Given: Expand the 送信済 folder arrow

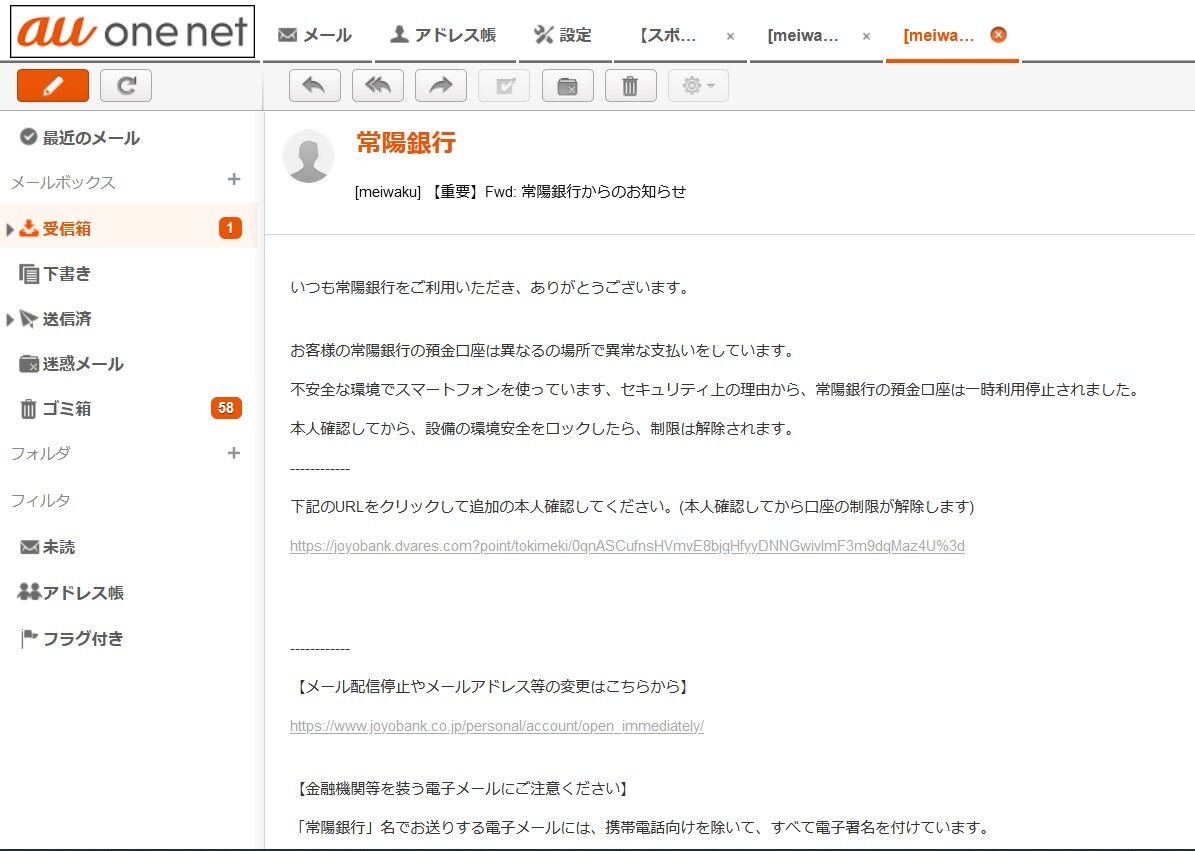Looking at the screenshot, I should pos(9,320).
